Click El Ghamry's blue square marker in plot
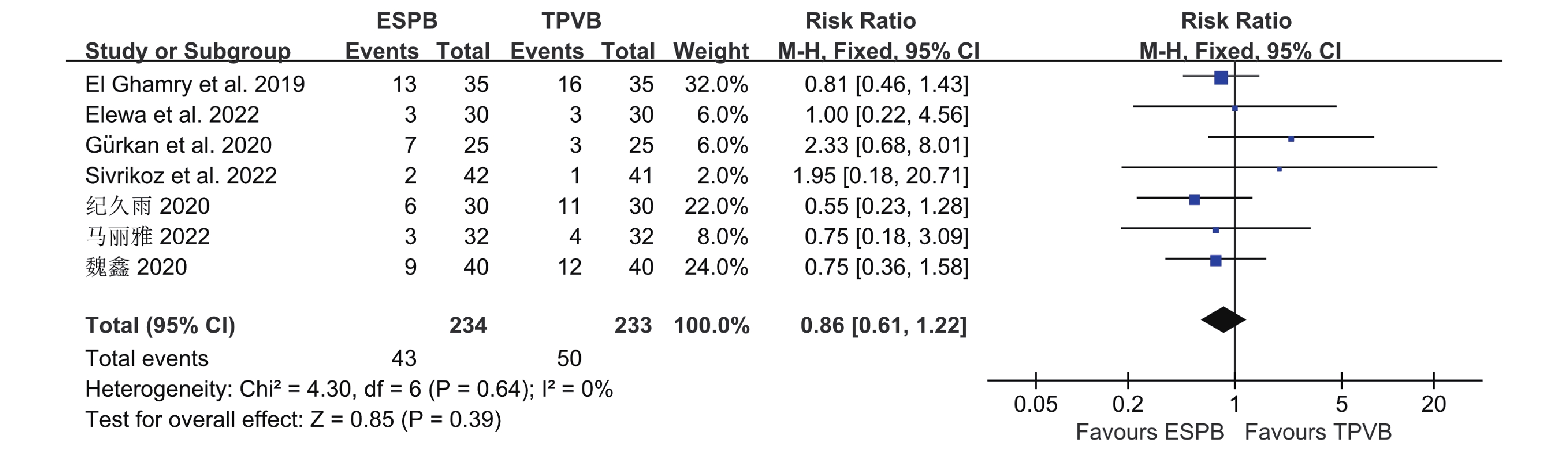 [1221, 77]
